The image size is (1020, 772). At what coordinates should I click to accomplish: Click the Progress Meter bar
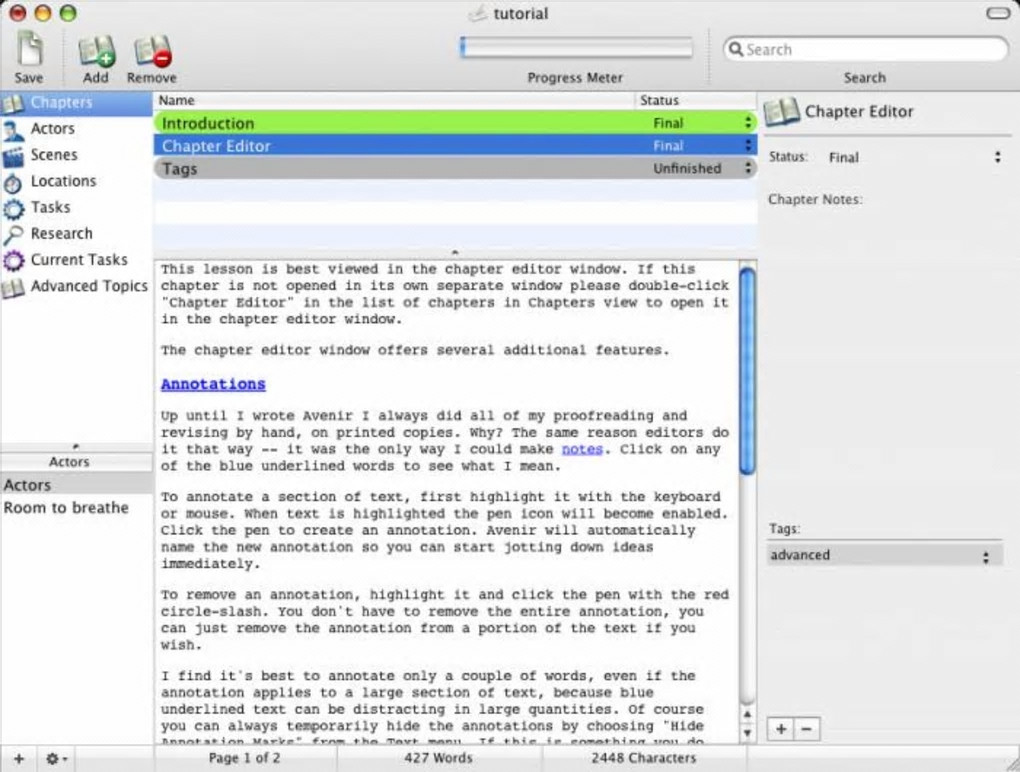(x=576, y=47)
